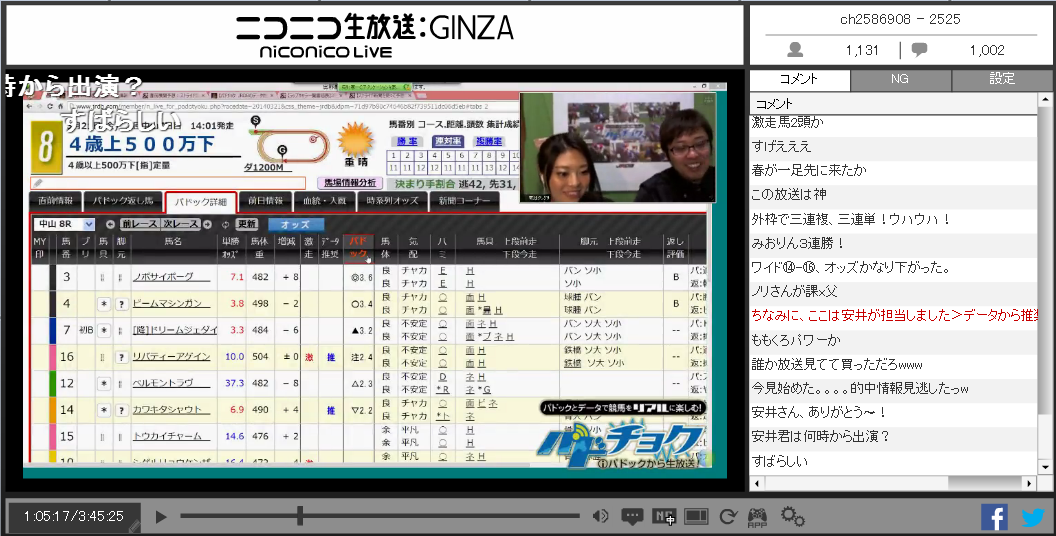Screen dimensions: 1056x536
Task: Play the broadcast with the play button
Action: pos(161,517)
